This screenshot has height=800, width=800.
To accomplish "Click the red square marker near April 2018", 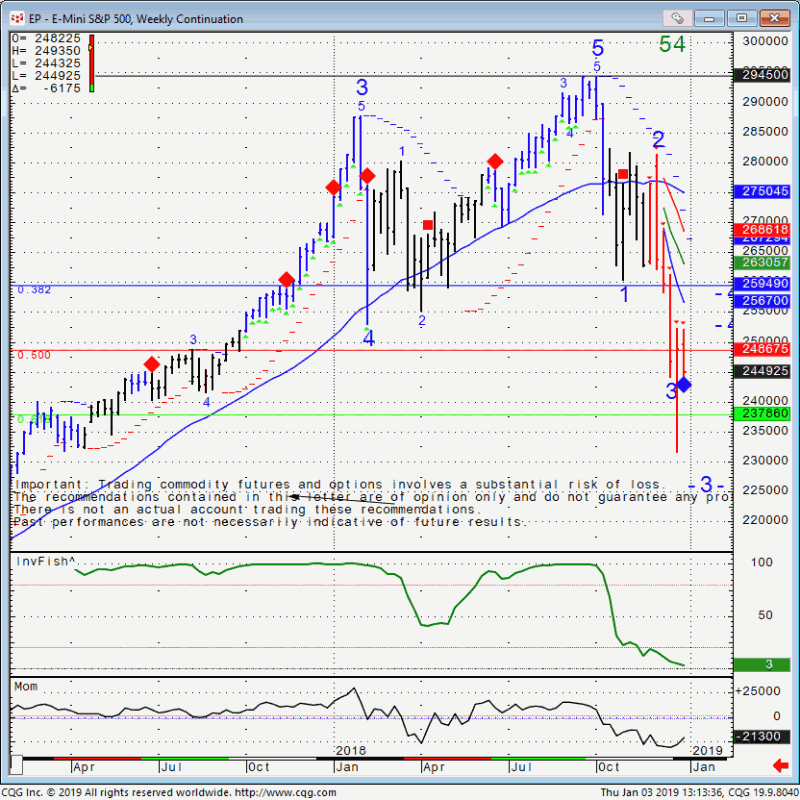I will (x=428, y=225).
